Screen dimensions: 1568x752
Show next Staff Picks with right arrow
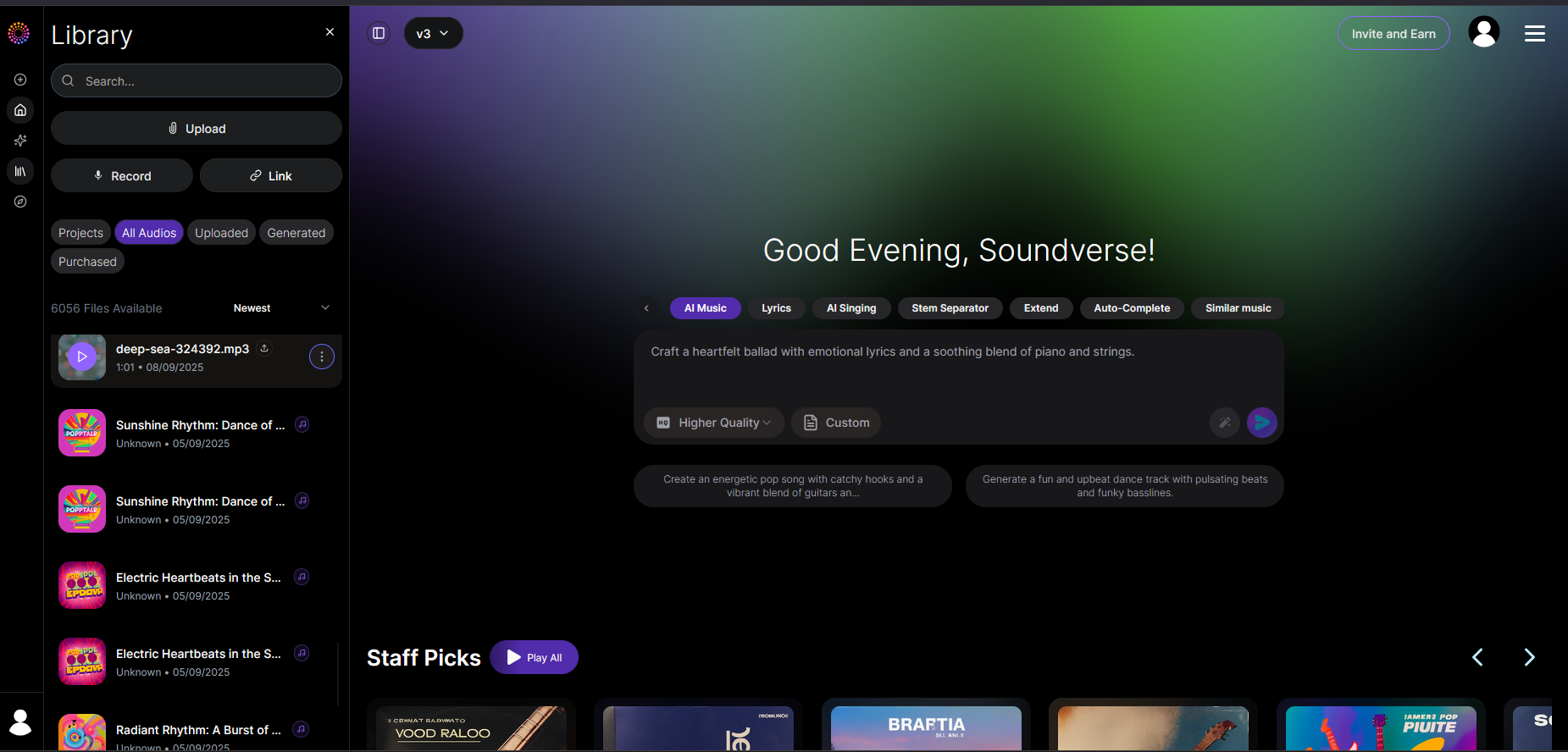click(x=1529, y=657)
